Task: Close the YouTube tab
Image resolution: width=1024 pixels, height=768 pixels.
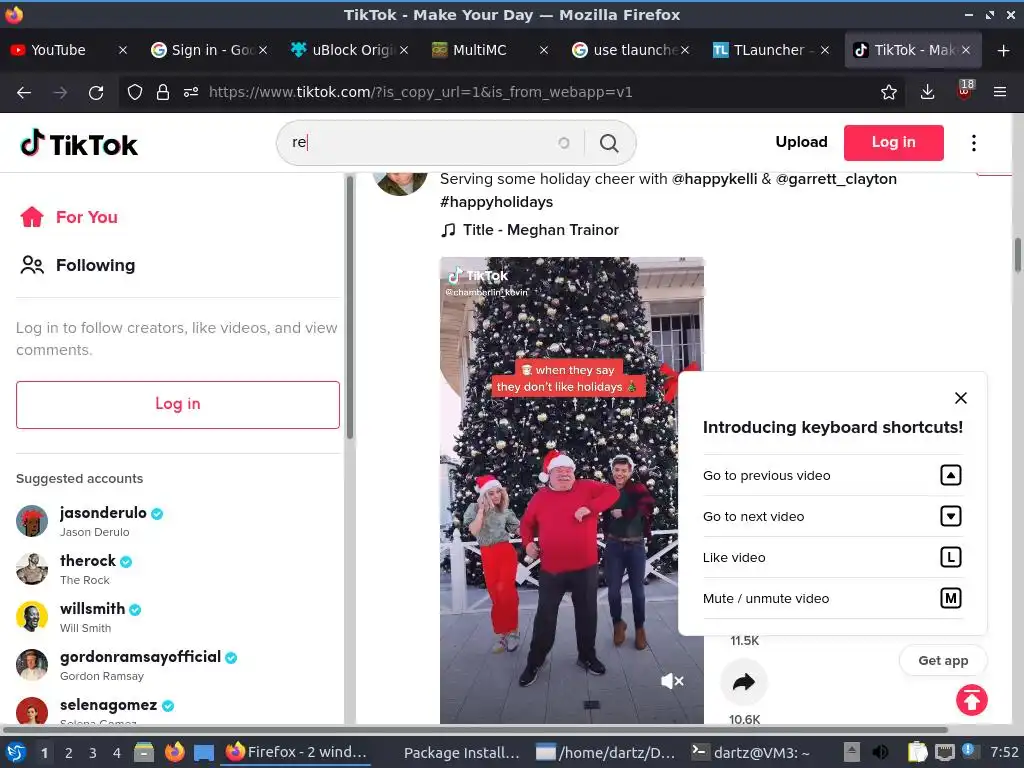Action: pyautogui.click(x=123, y=50)
